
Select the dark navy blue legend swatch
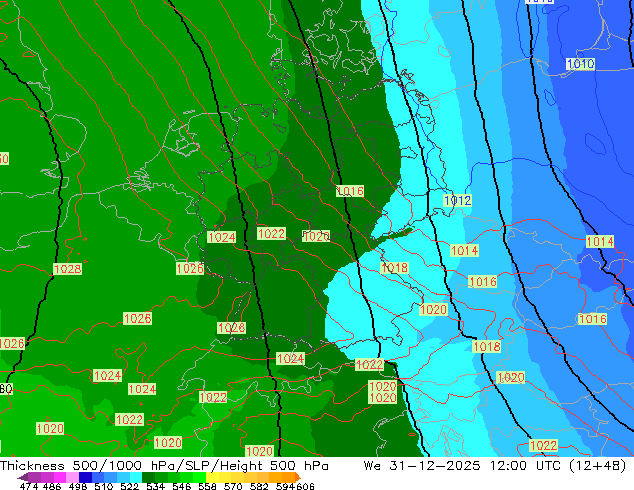coord(84,477)
